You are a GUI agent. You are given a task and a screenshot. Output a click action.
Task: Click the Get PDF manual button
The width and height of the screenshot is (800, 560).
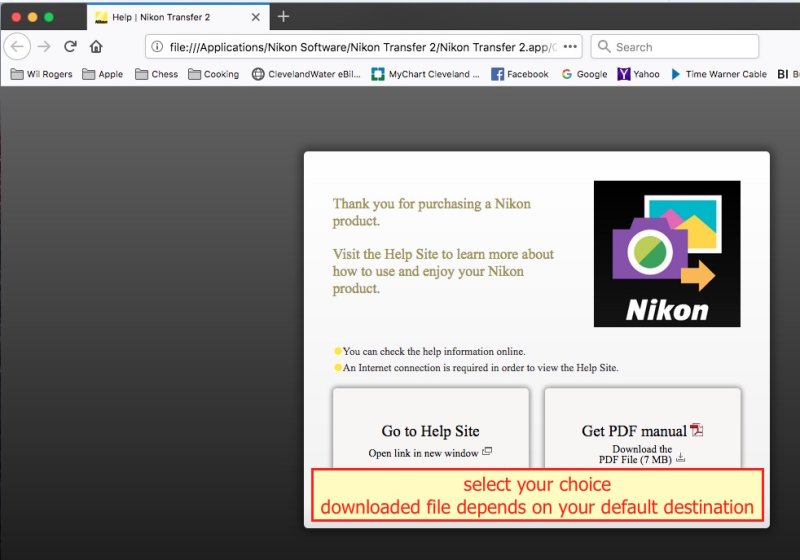click(634, 431)
